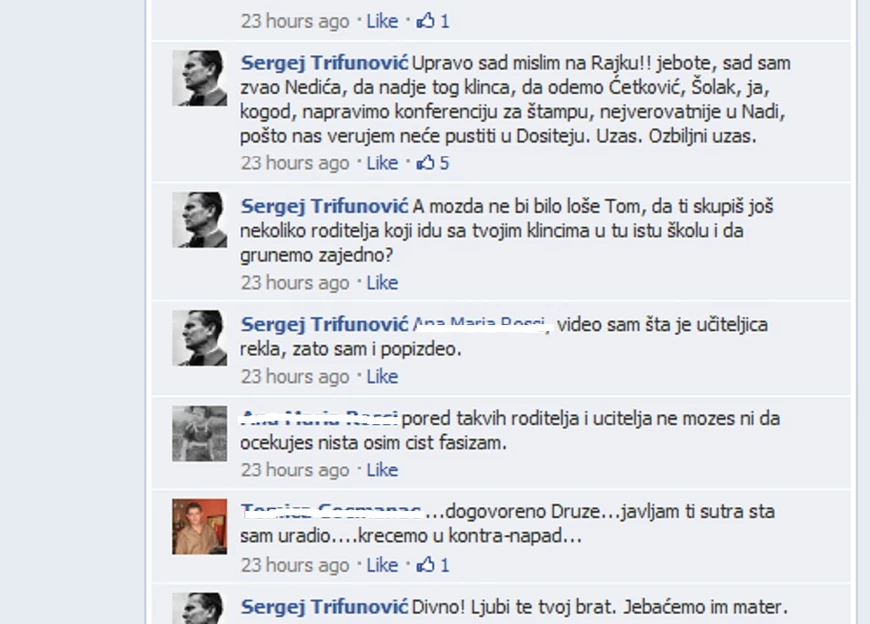Click '23 hours ago' under the 'cist fasizam' comment
870x624 pixels.
click(295, 470)
